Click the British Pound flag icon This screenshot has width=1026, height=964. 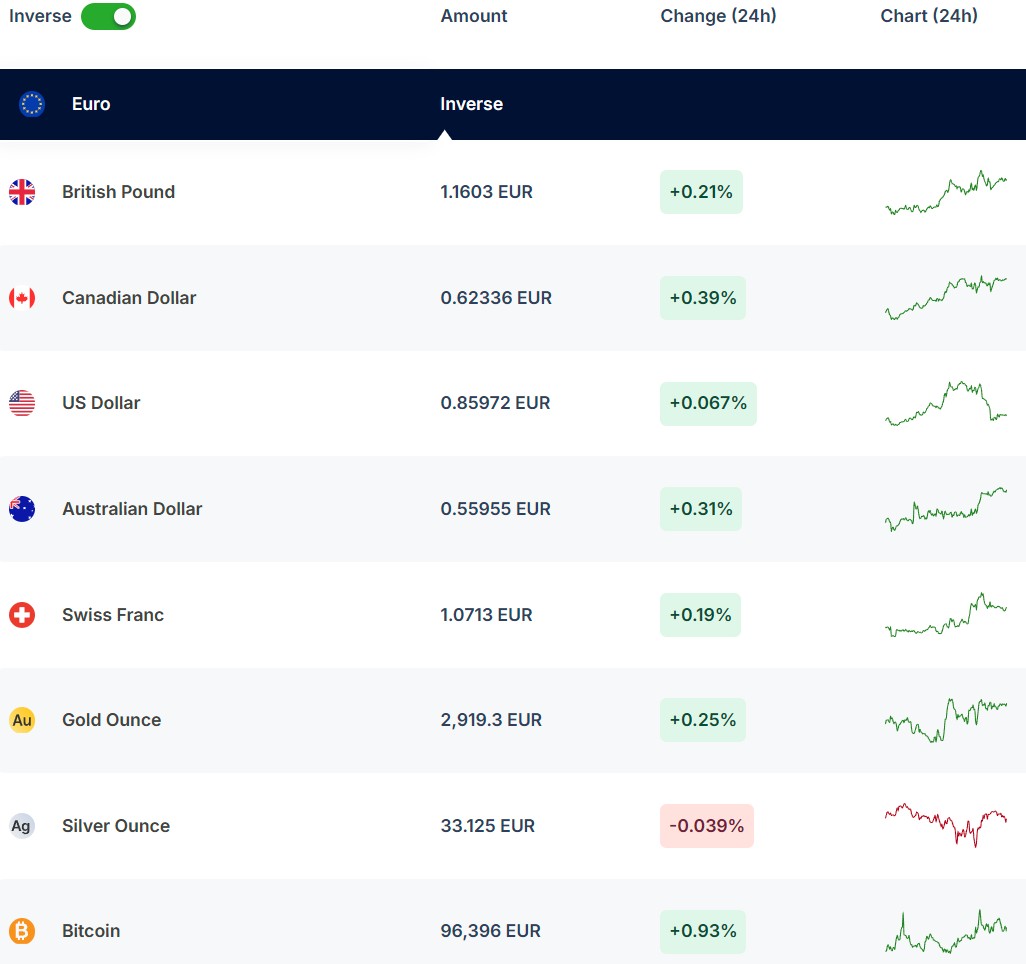[22, 192]
